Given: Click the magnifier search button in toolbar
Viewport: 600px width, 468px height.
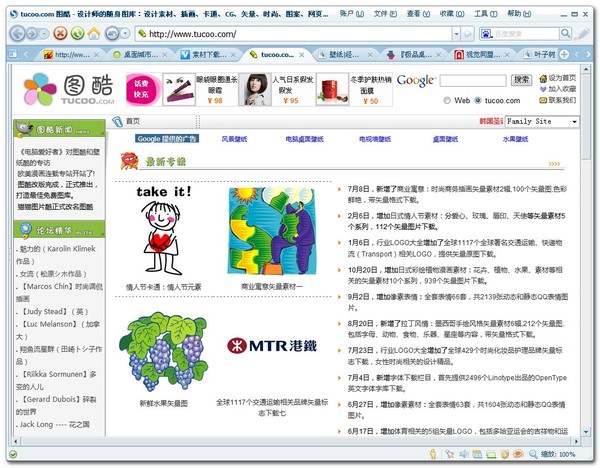Looking at the screenshot, I should click(566, 34).
